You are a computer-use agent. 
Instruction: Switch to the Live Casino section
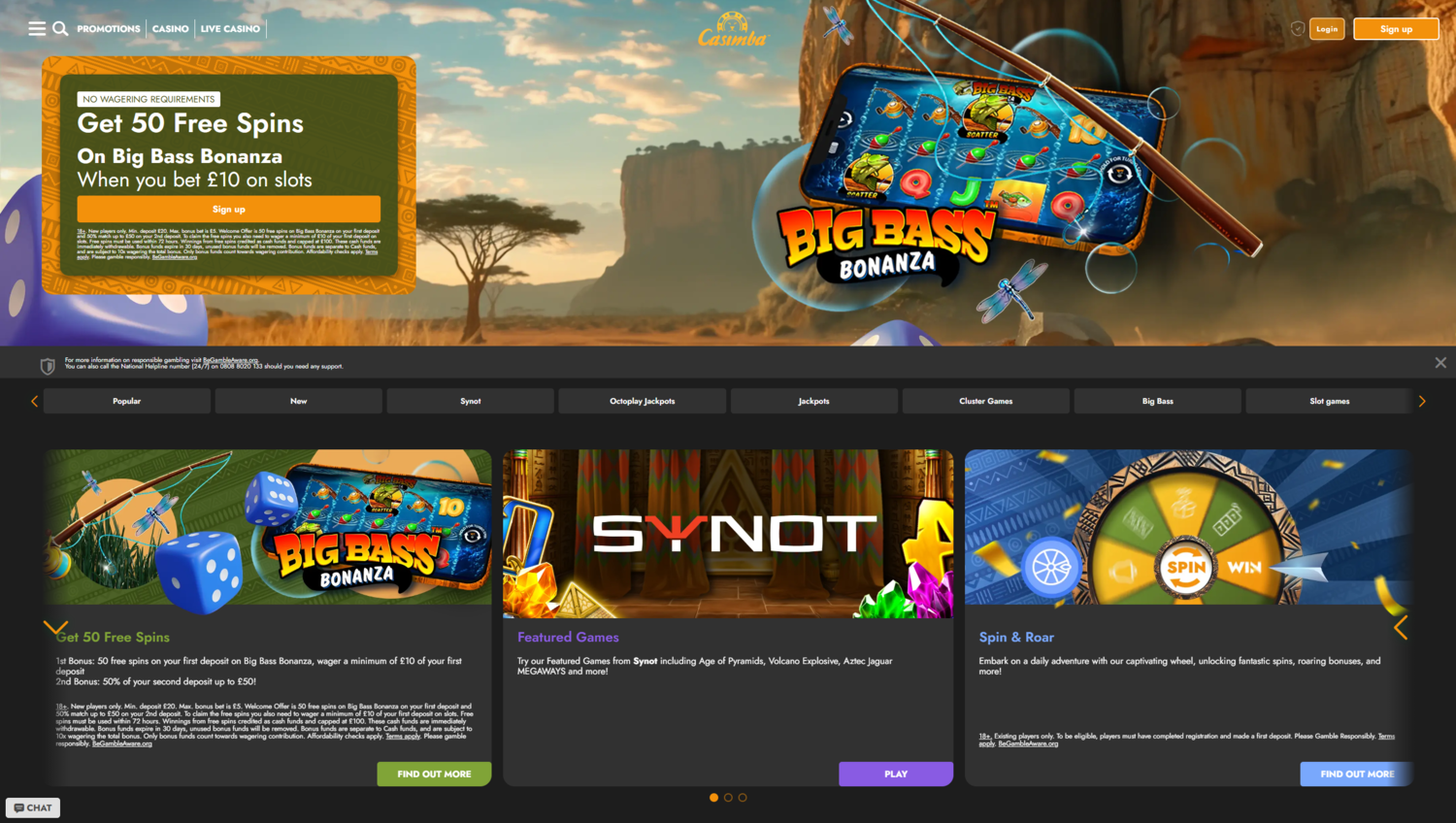[x=230, y=29]
